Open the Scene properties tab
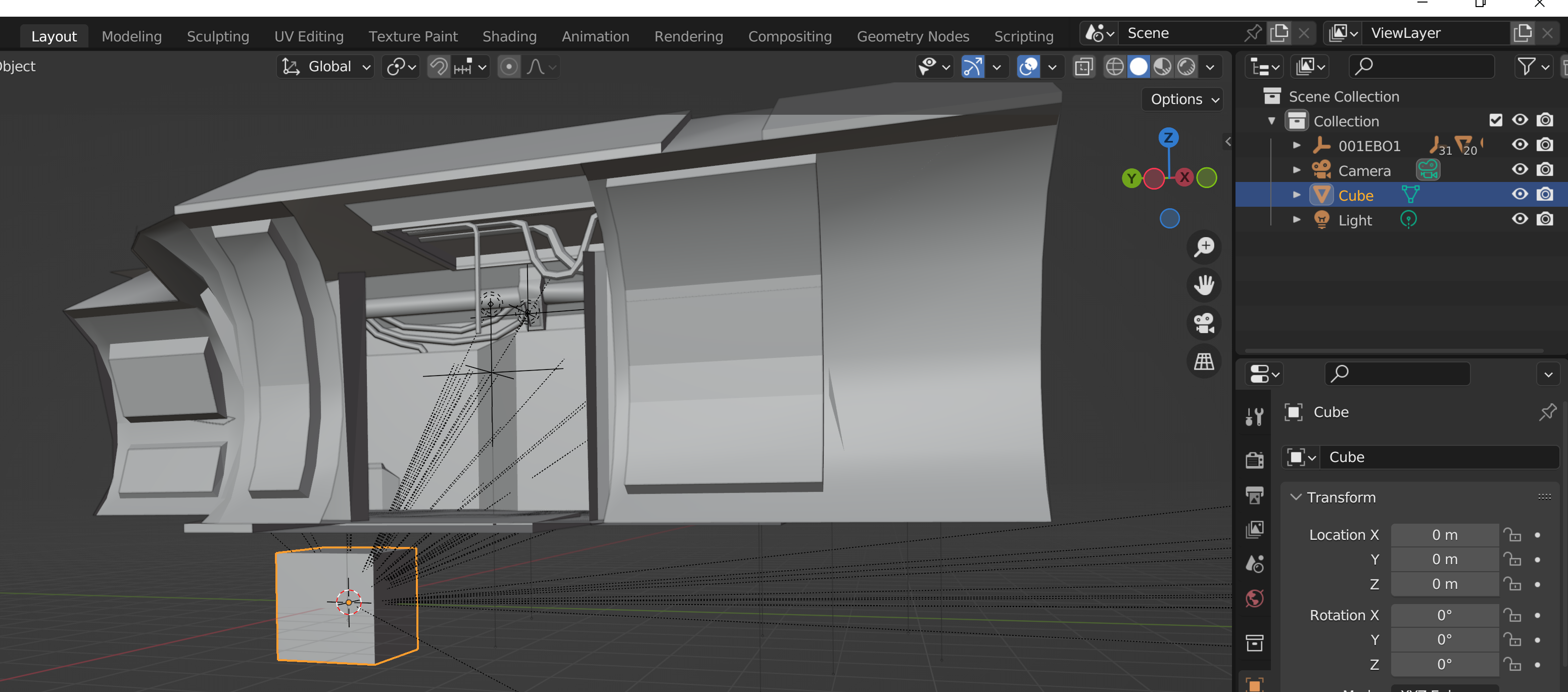The width and height of the screenshot is (1568, 692). coord(1255,564)
